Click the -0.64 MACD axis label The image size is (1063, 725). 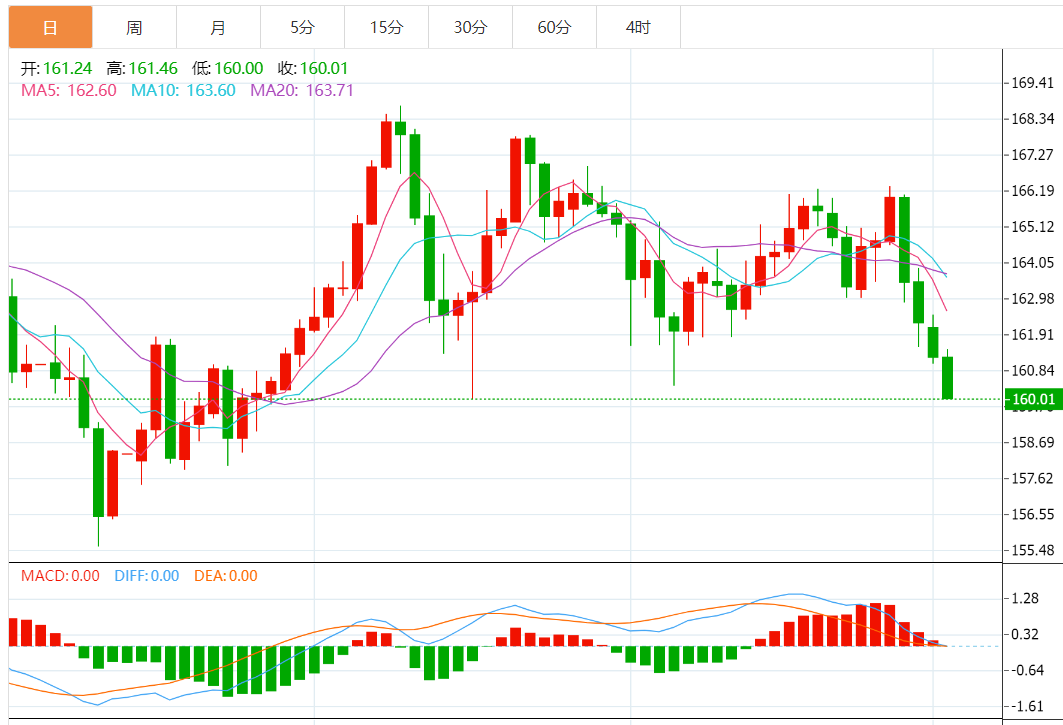1025,670
